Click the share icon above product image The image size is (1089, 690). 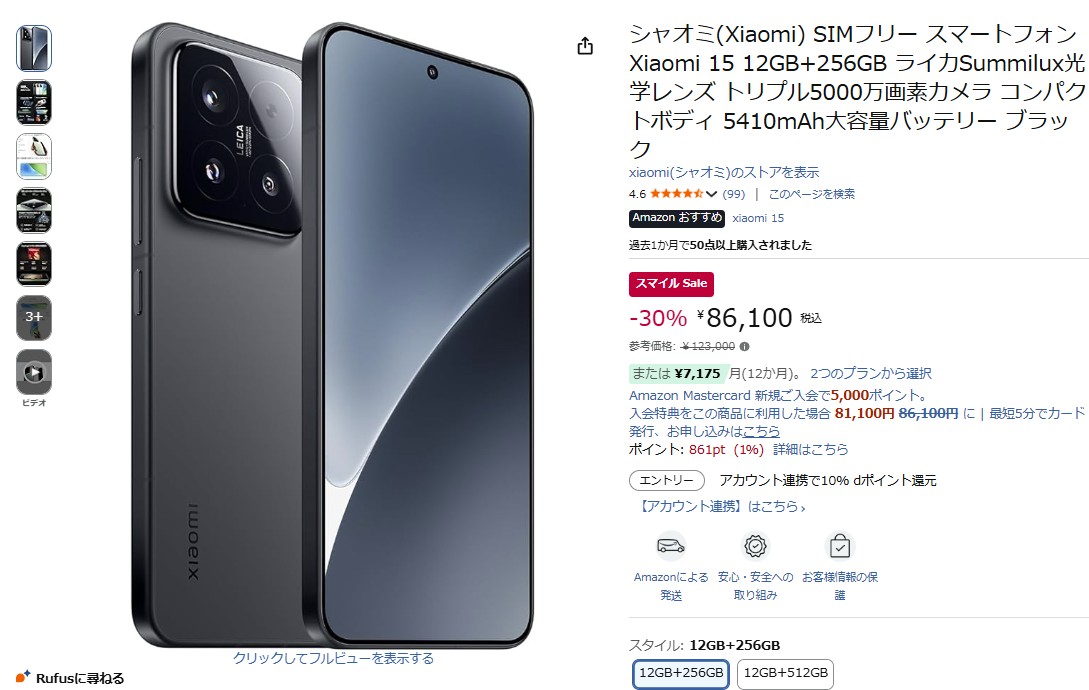pos(585,46)
